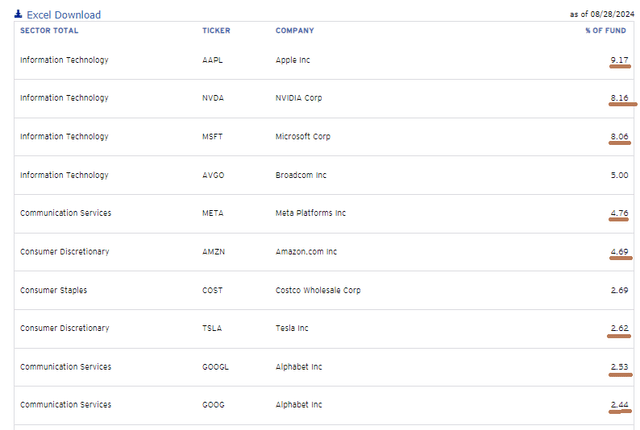Select the % OF FUND column header
The height and width of the screenshot is (430, 640).
tap(607, 31)
